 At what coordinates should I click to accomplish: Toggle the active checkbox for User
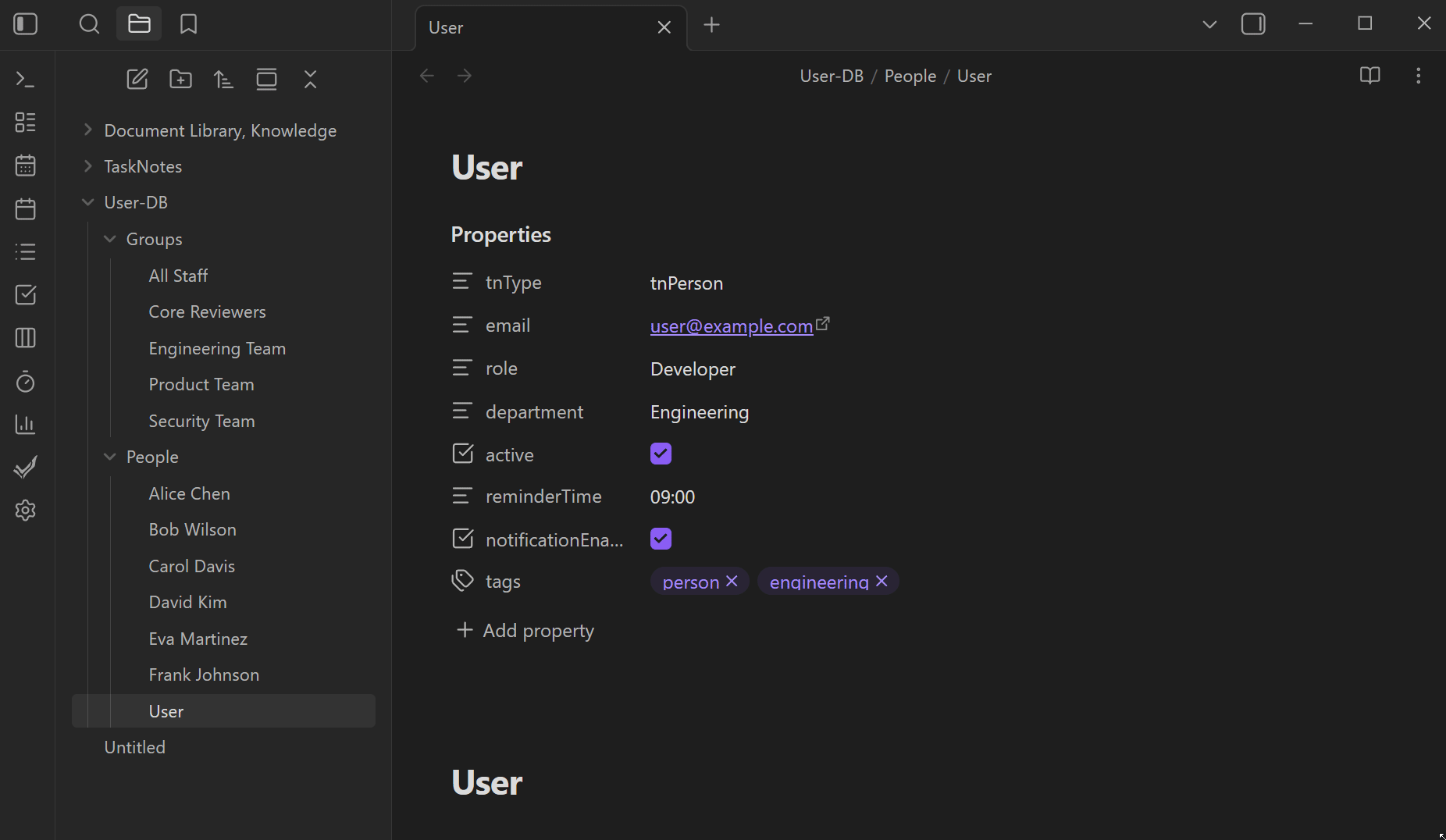661,453
